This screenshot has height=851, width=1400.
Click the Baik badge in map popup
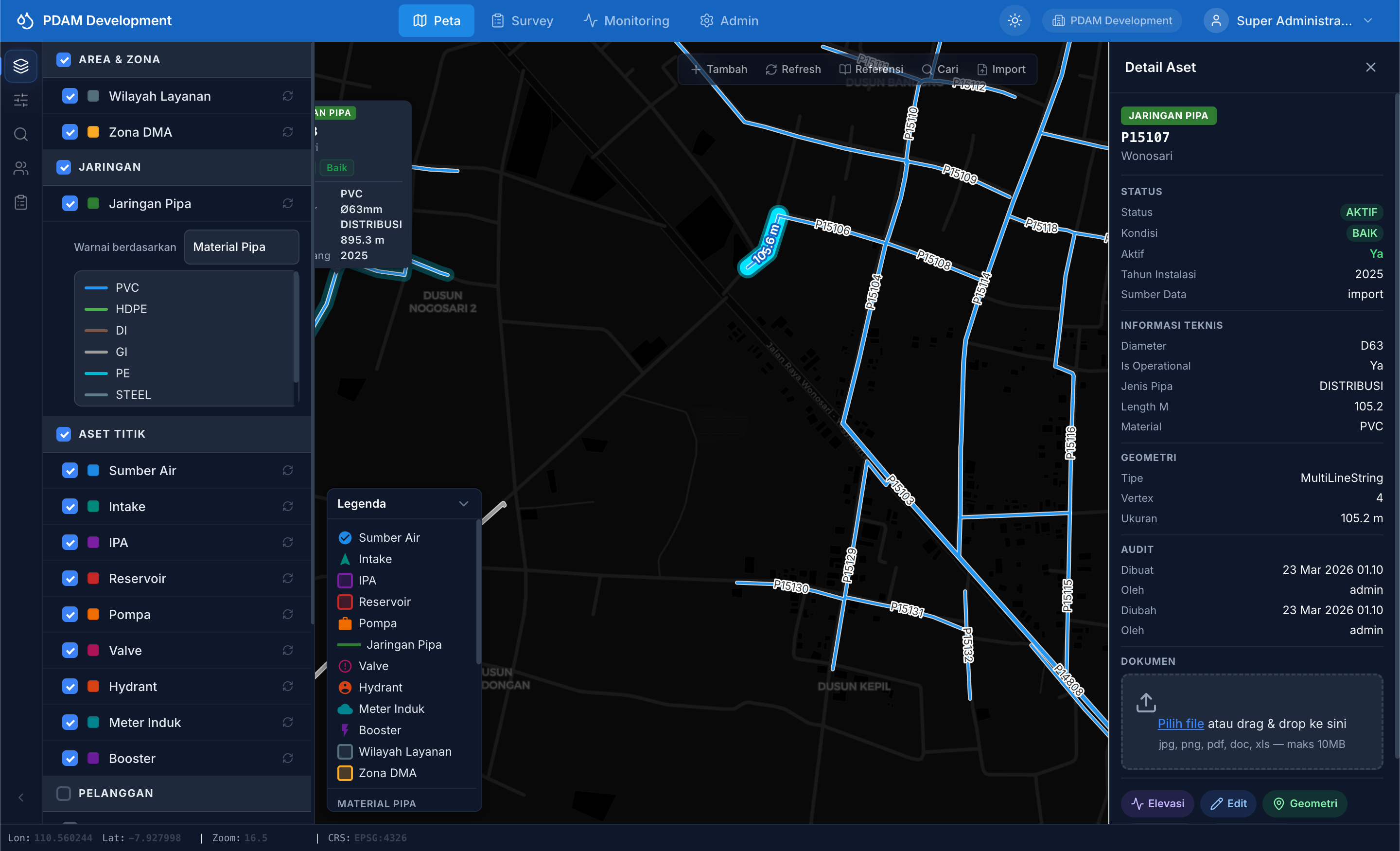point(336,168)
